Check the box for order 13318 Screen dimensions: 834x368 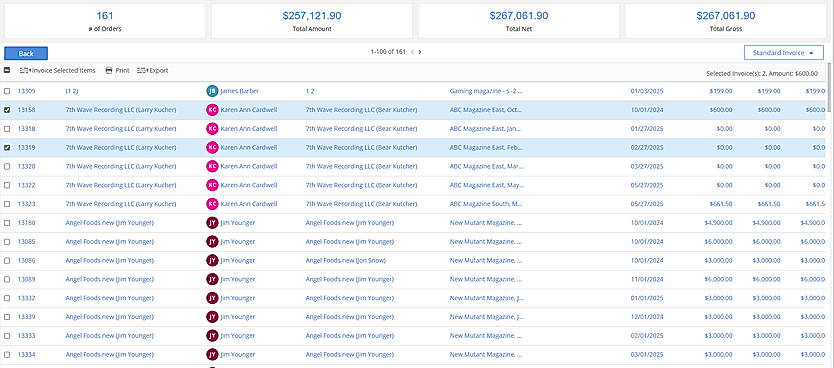tap(7, 129)
